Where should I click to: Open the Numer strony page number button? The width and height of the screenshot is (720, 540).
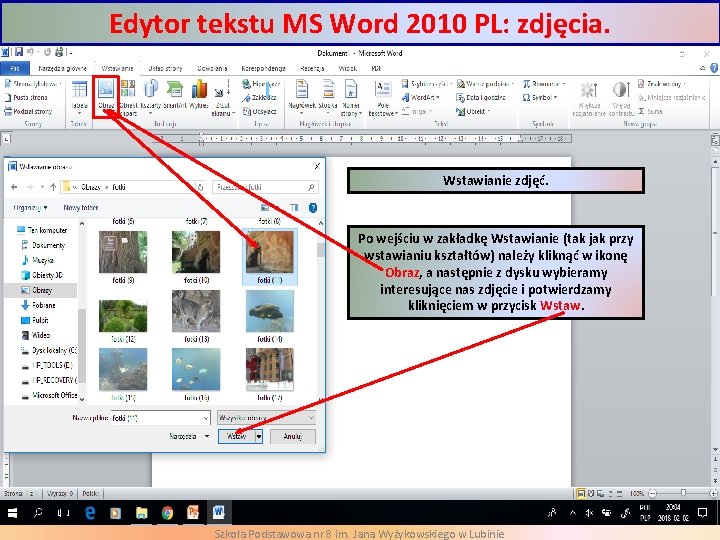click(x=351, y=97)
